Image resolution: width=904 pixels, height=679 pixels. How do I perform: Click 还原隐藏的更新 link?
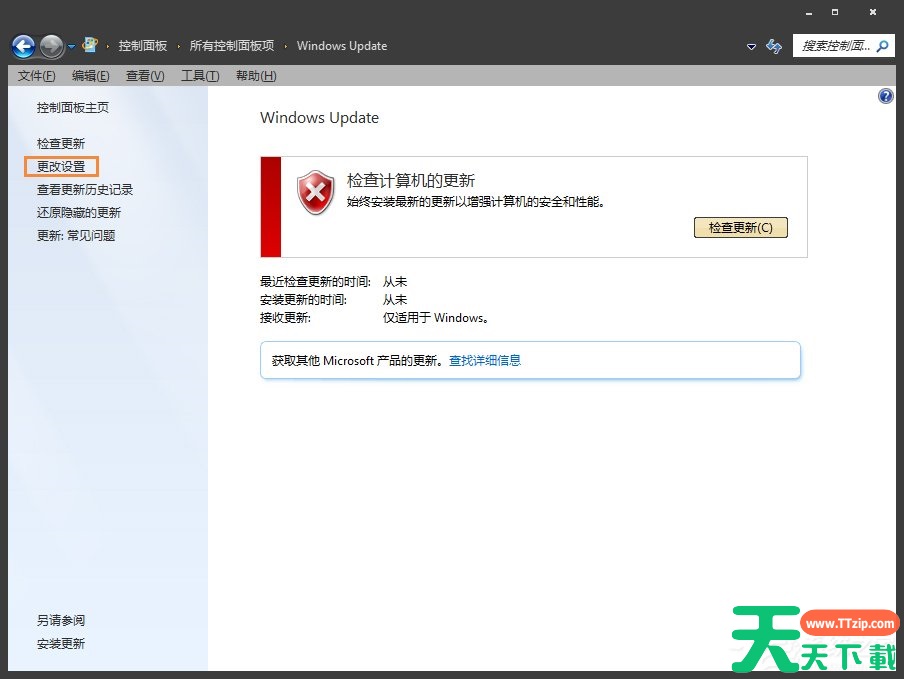79,213
